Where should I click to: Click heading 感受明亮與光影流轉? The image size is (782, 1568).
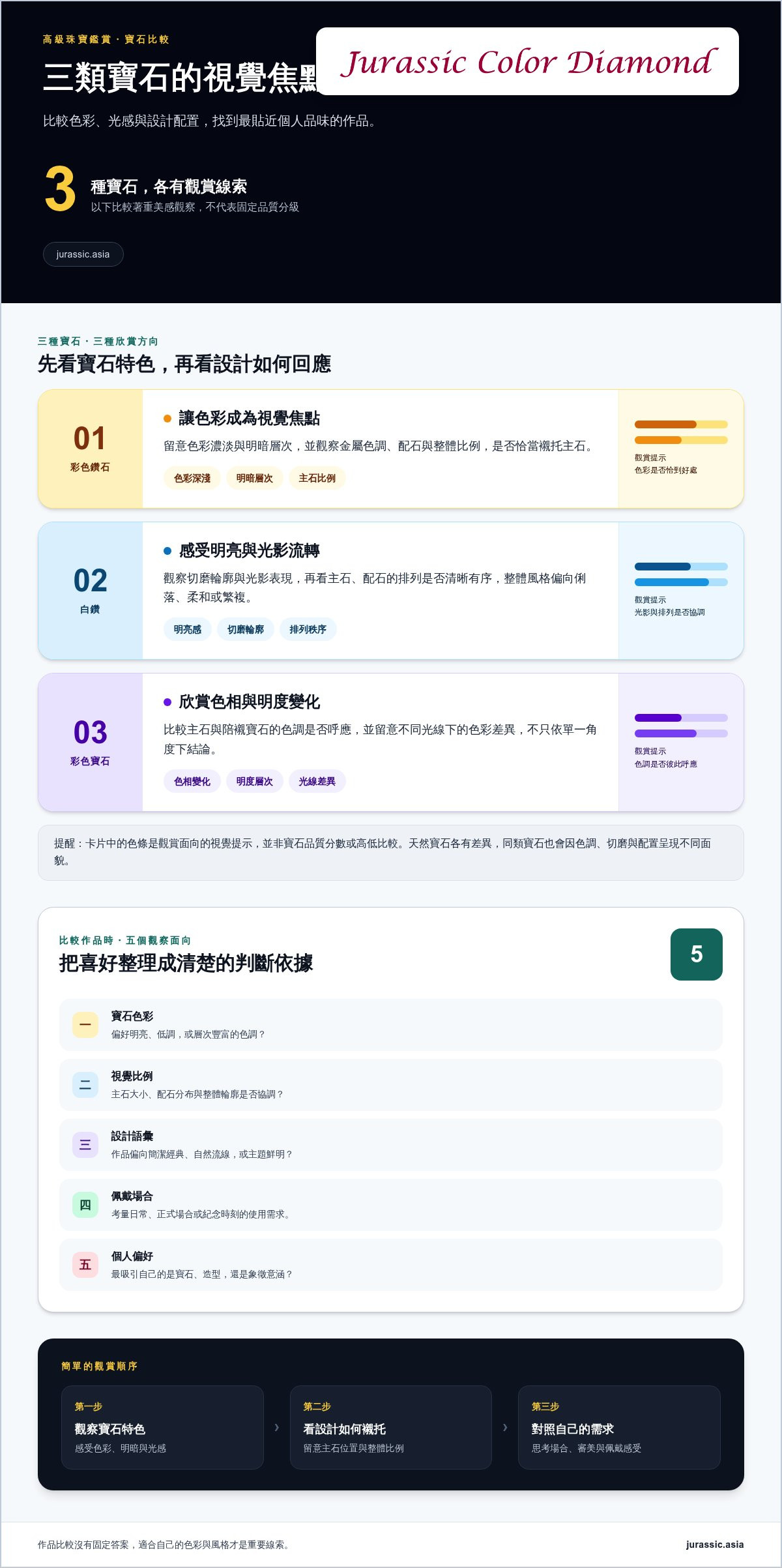click(x=250, y=551)
